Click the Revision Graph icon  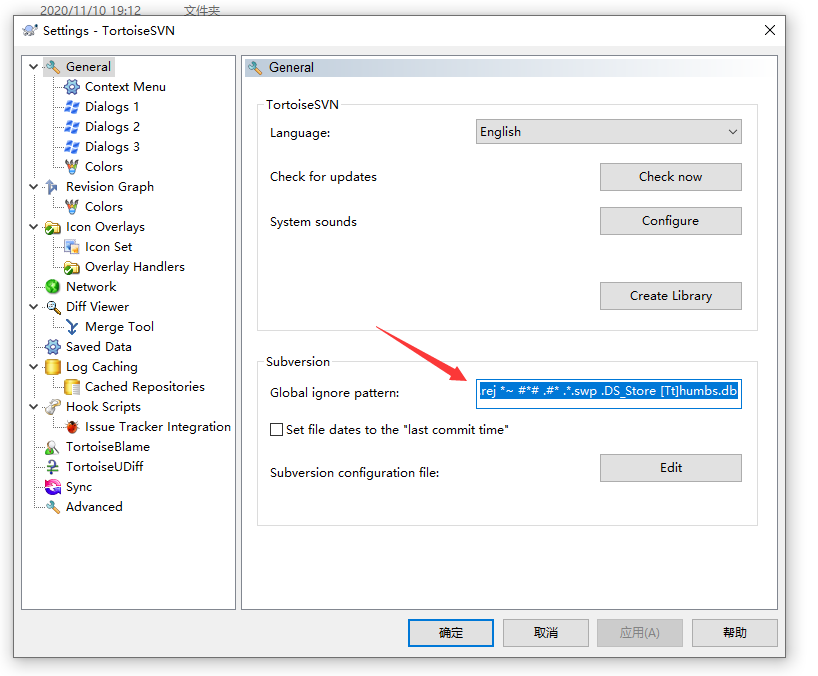(52, 187)
